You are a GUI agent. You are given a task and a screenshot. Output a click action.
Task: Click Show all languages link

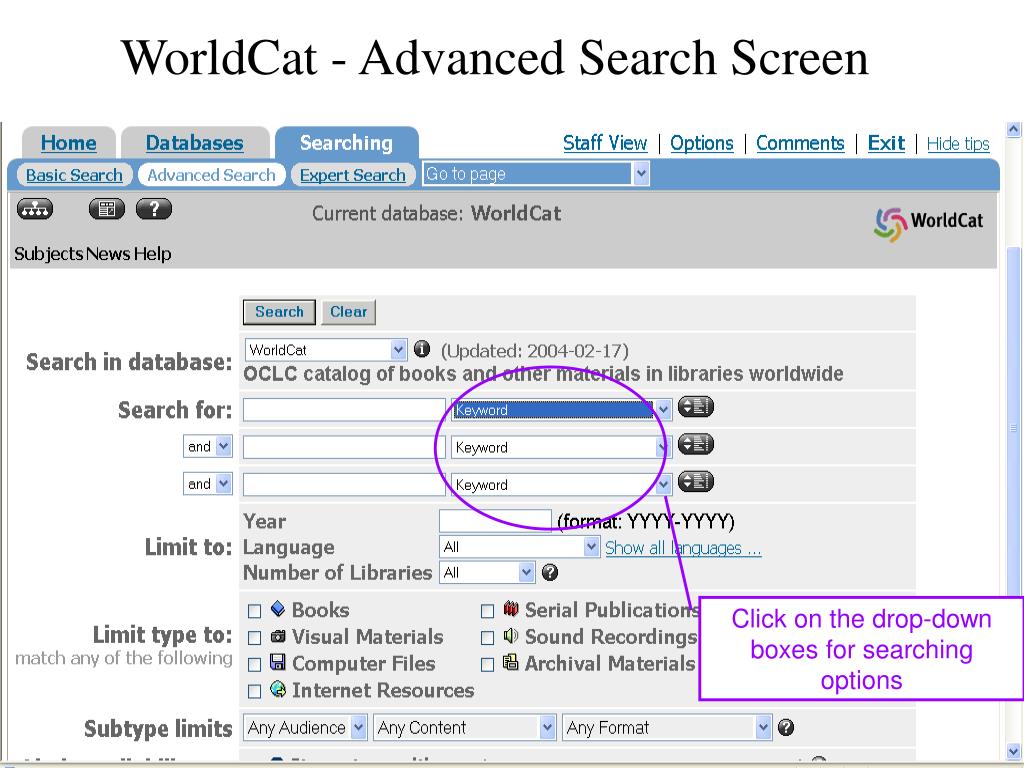[x=683, y=548]
